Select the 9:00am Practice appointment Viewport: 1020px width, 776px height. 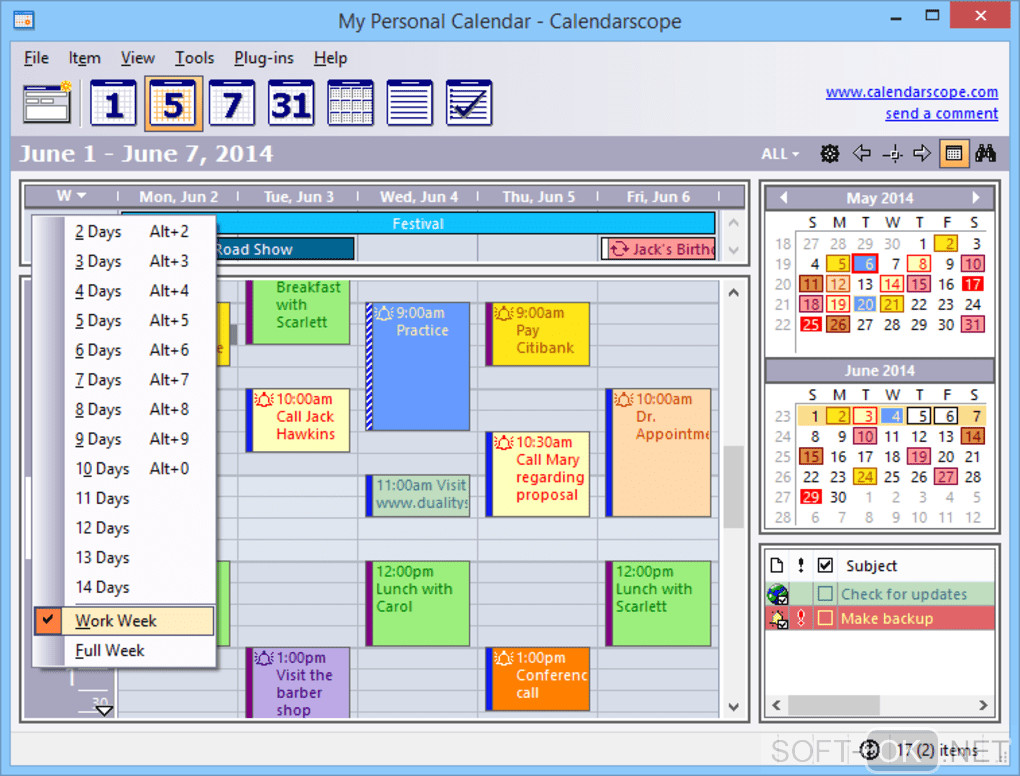click(418, 366)
